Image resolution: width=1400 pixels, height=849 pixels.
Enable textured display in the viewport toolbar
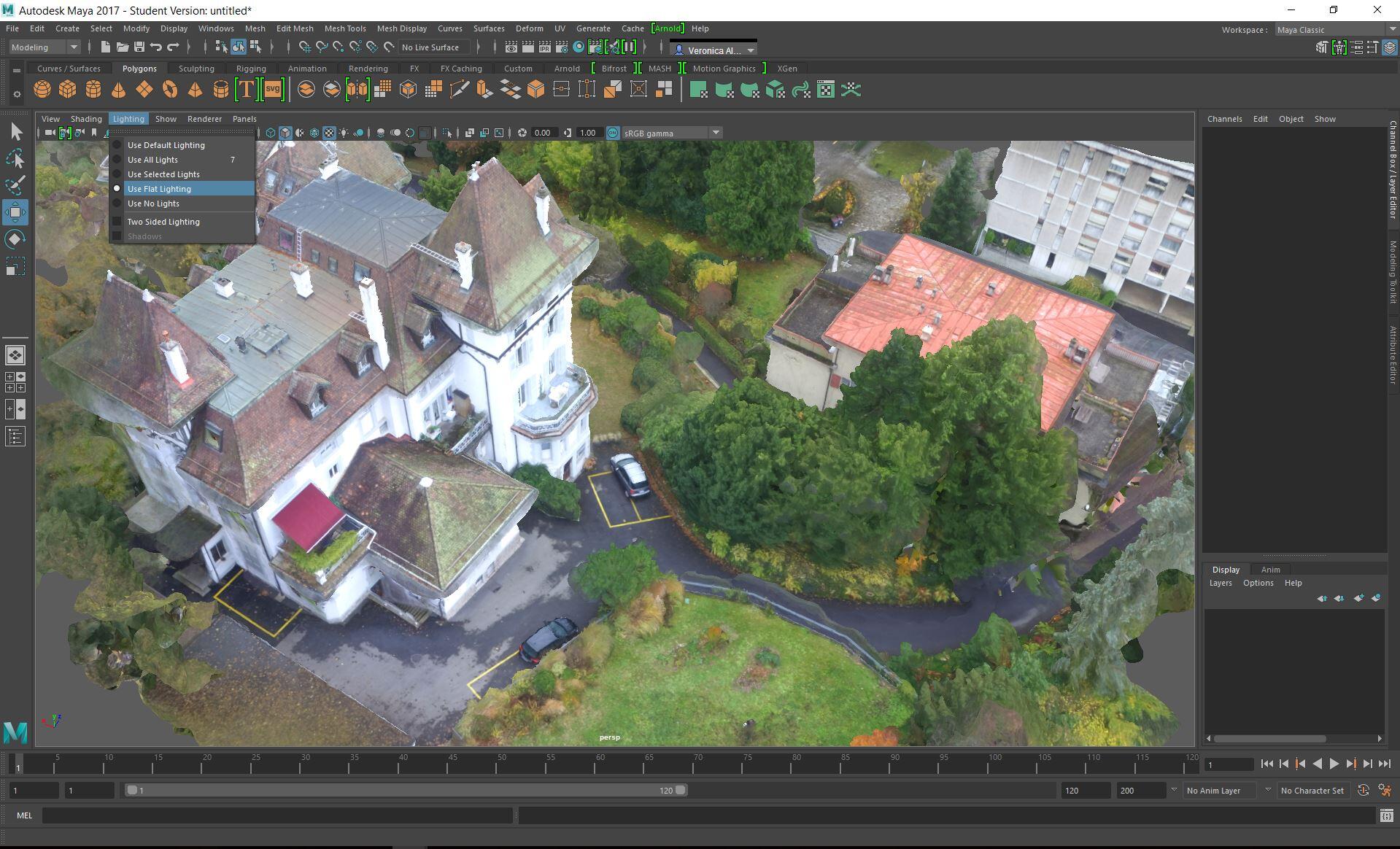tap(329, 133)
